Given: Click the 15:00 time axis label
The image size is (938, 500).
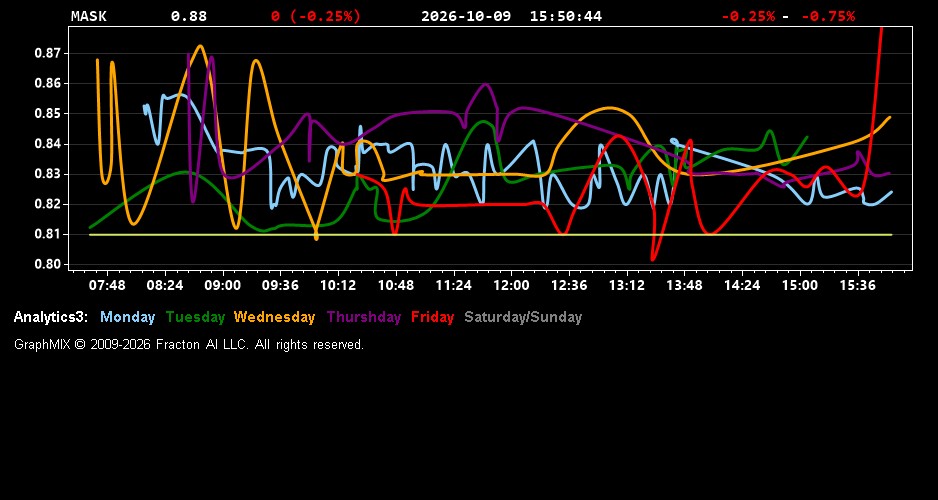Looking at the screenshot, I should click(800, 285).
